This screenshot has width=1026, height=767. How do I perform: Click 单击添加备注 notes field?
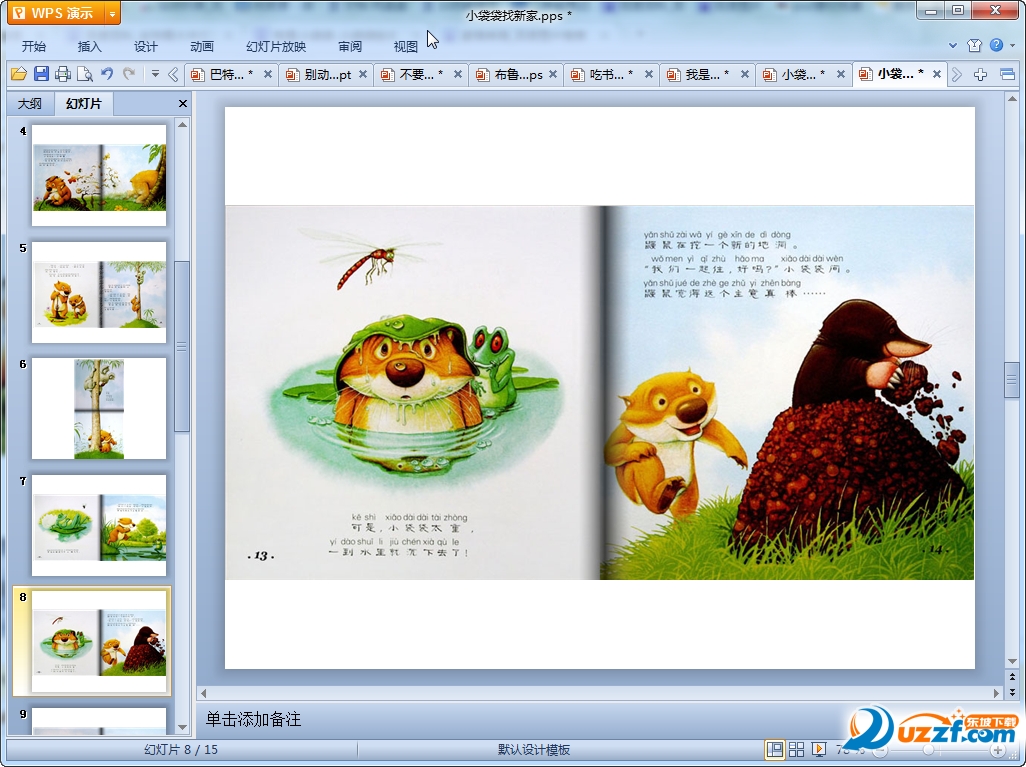coord(253,719)
